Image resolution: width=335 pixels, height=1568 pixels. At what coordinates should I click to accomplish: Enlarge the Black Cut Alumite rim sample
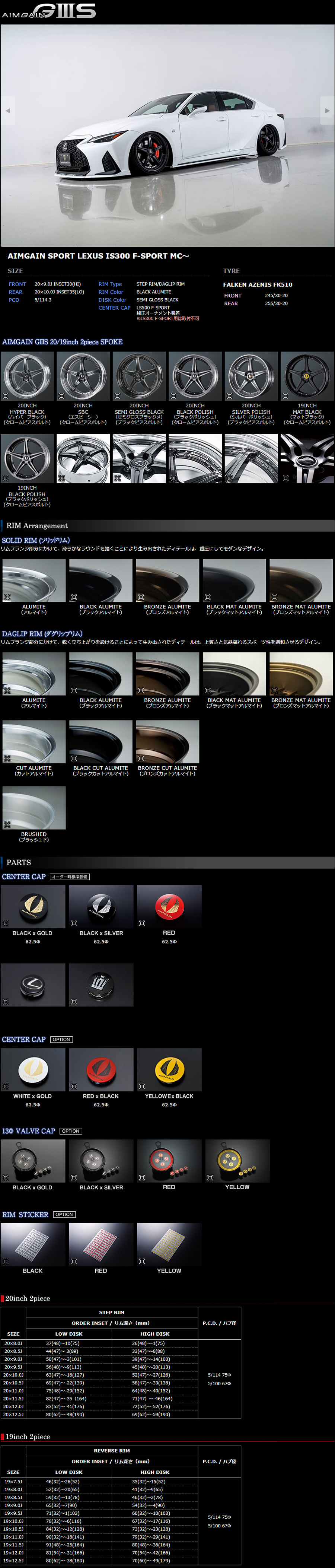pyautogui.click(x=100, y=742)
